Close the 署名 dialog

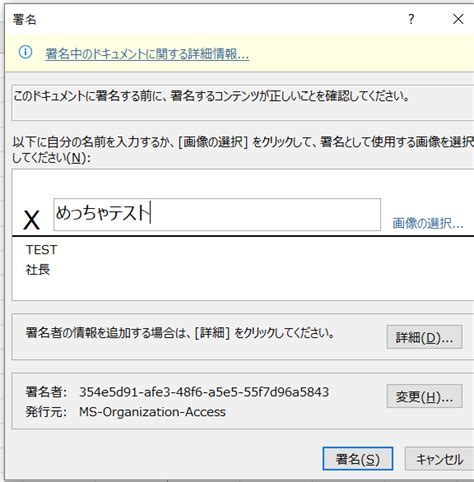point(458,19)
